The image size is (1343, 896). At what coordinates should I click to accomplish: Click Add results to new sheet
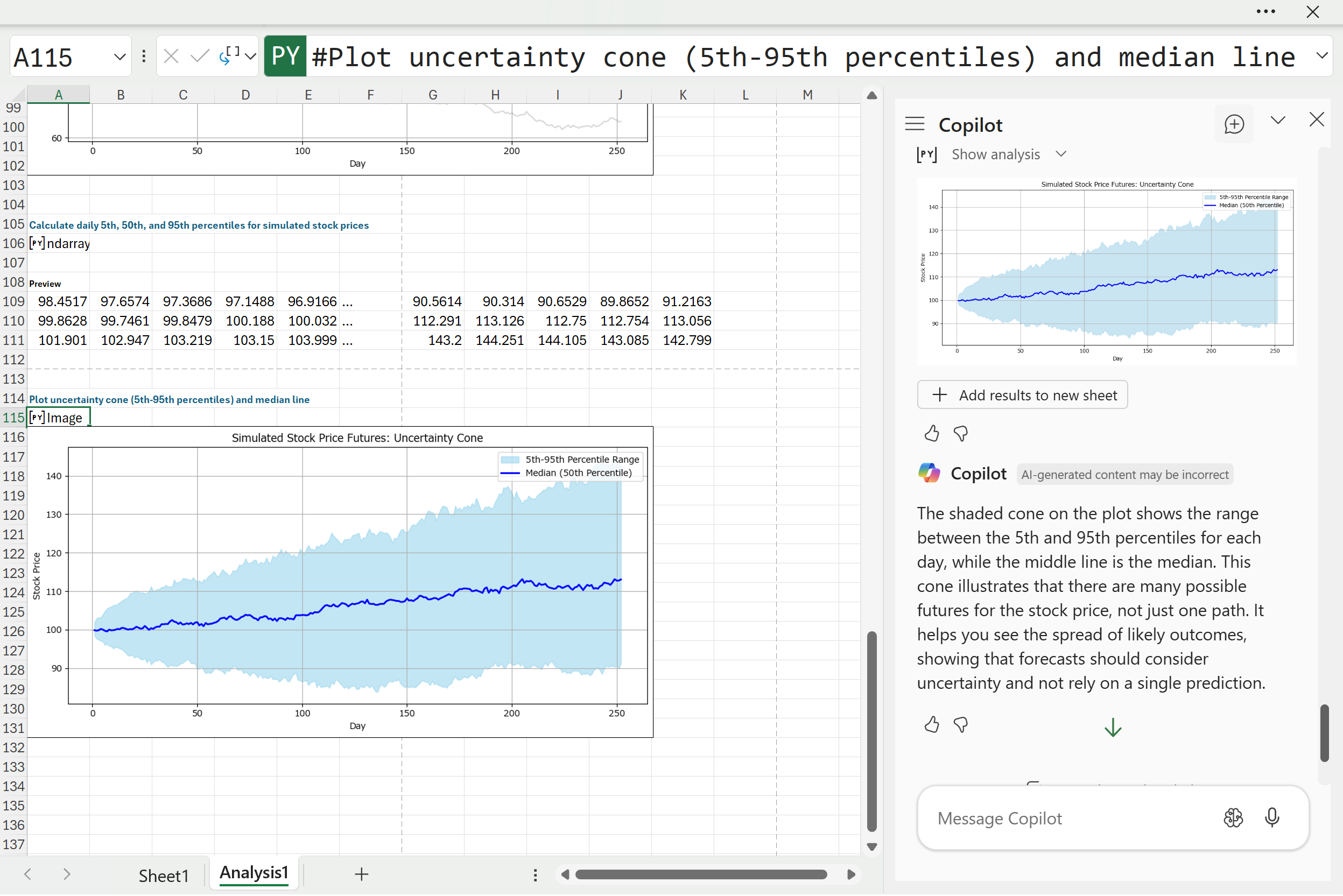(1022, 395)
